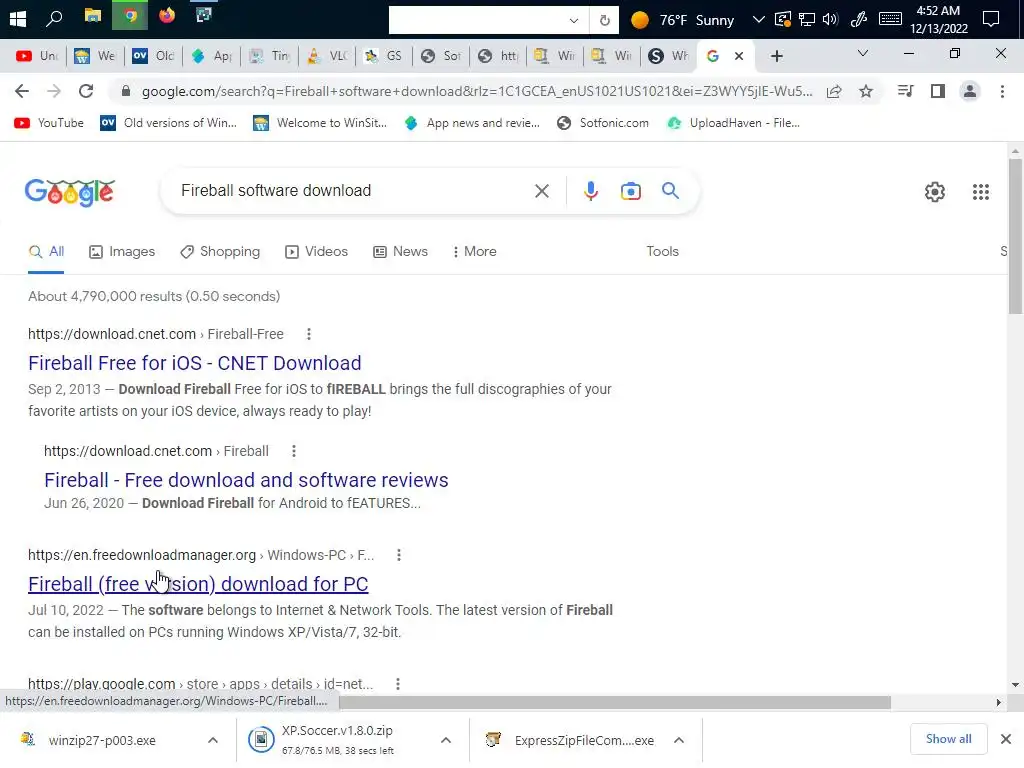Open the touch keyboard tray icon
The image size is (1024, 768).
pyautogui.click(x=890, y=19)
